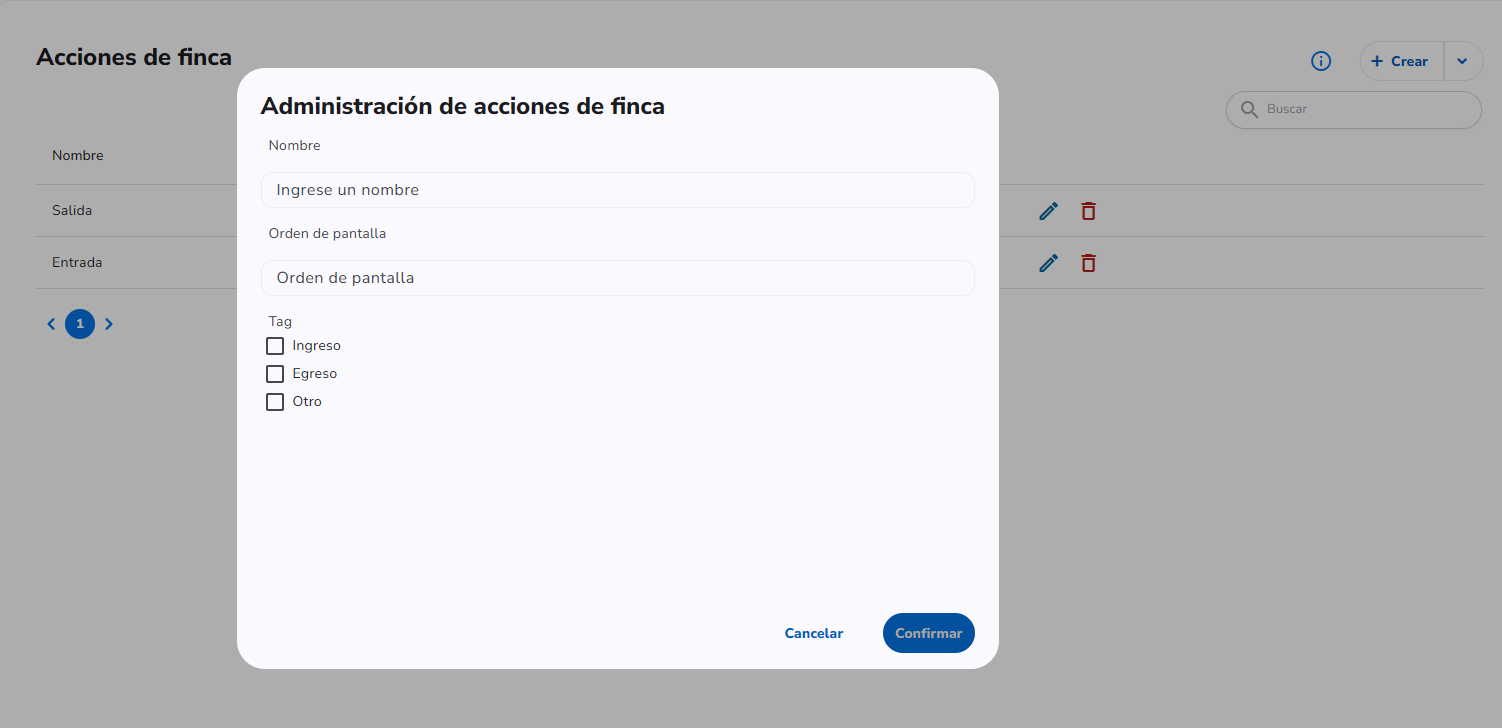The height and width of the screenshot is (728, 1502).
Task: Click the Orden de pantalla input
Action: (x=618, y=278)
